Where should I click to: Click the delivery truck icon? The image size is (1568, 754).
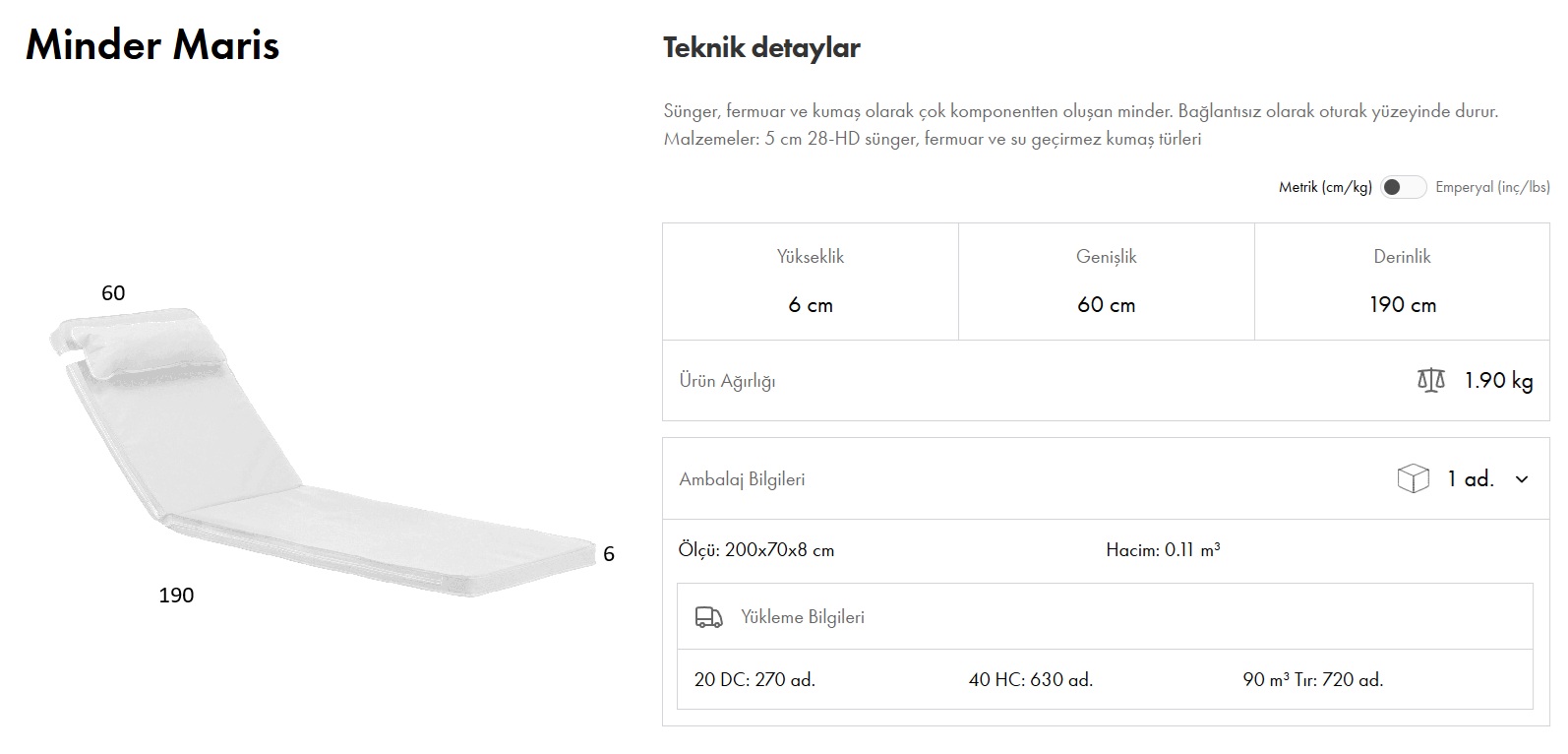click(x=708, y=617)
